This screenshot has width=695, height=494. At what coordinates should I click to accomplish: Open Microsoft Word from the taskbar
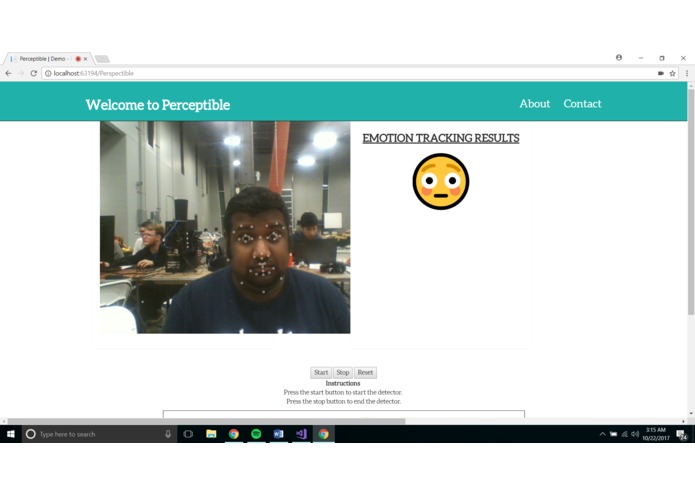pyautogui.click(x=278, y=434)
